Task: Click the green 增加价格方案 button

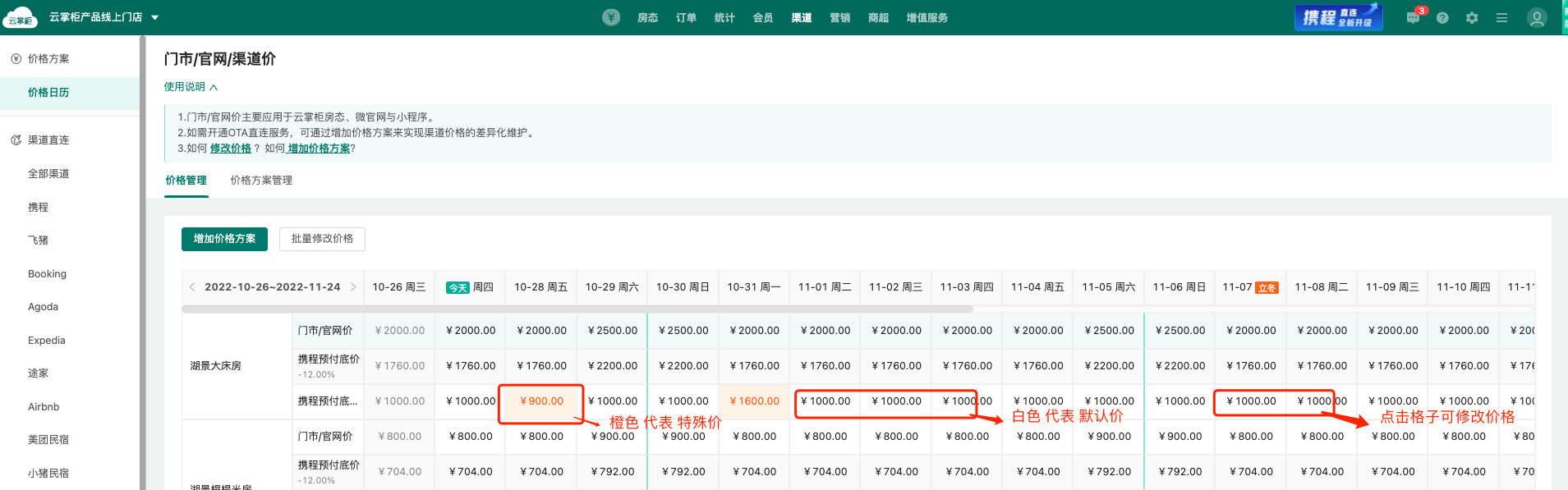Action: pyautogui.click(x=224, y=239)
